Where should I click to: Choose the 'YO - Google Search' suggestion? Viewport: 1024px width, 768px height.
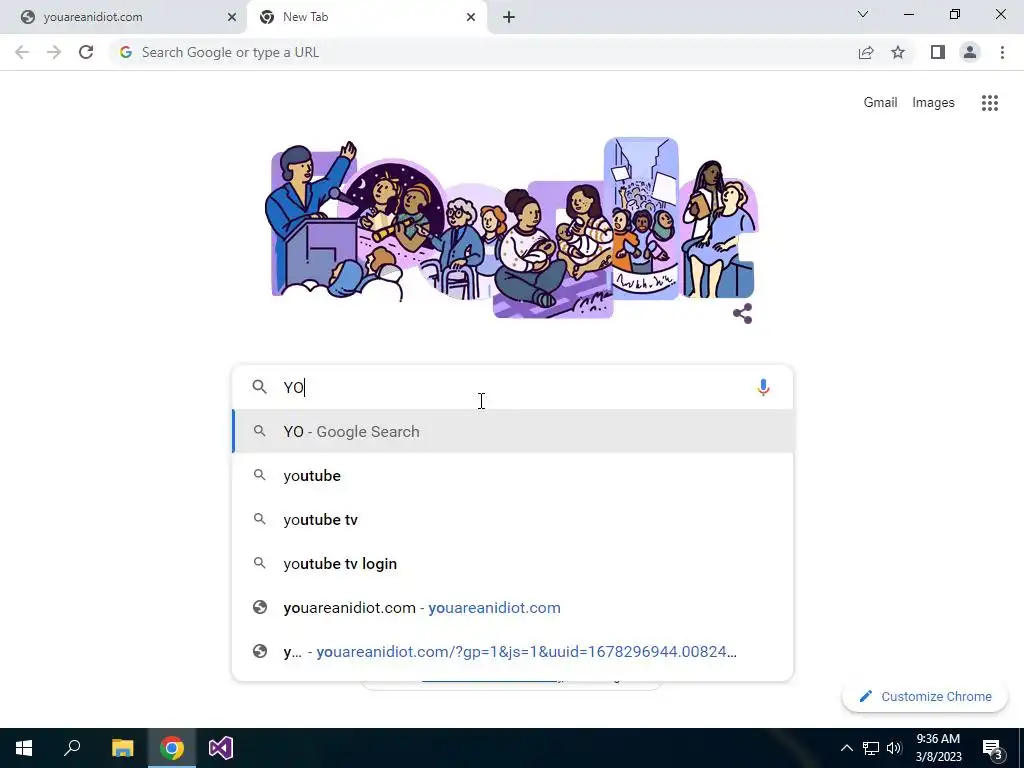[x=513, y=432]
